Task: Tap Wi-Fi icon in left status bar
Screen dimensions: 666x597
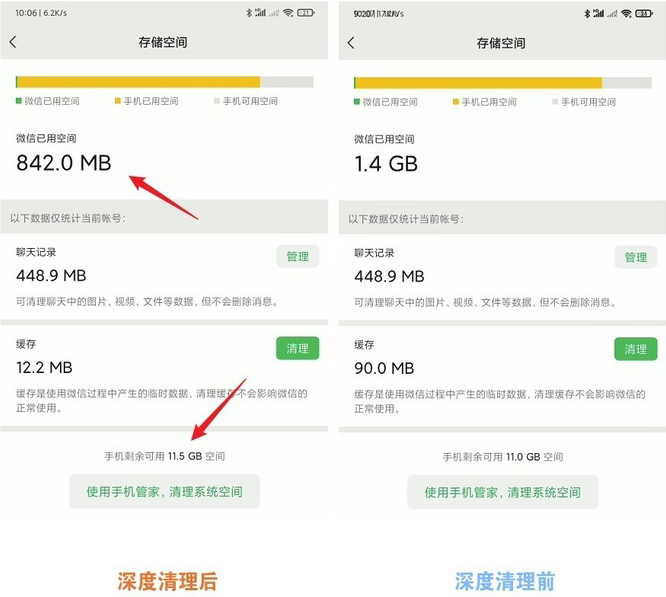Action: tap(288, 13)
